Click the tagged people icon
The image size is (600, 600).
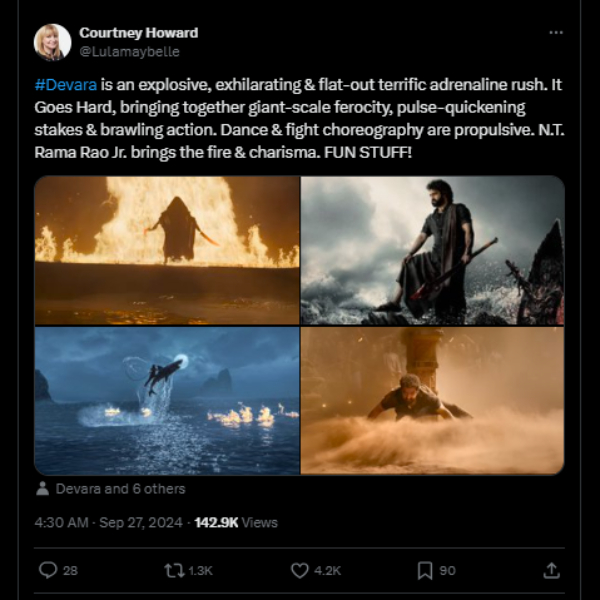(x=43, y=489)
